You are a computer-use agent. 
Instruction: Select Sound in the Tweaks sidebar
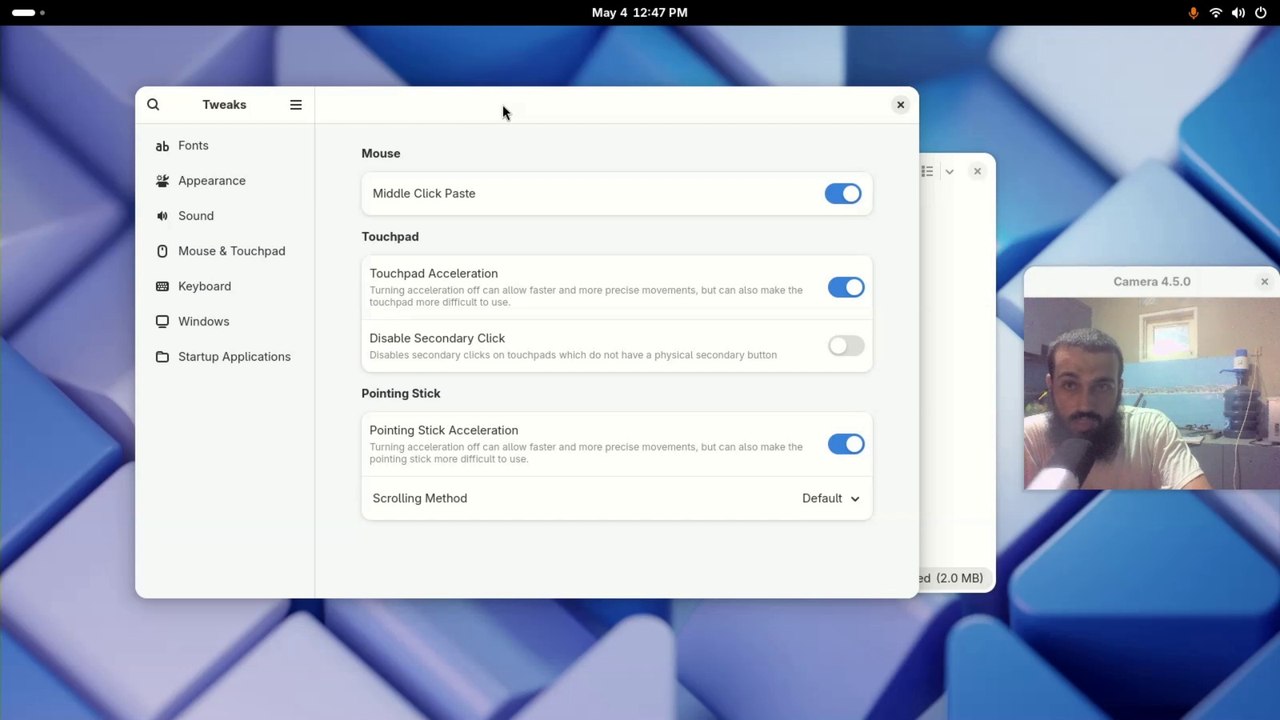(225, 216)
